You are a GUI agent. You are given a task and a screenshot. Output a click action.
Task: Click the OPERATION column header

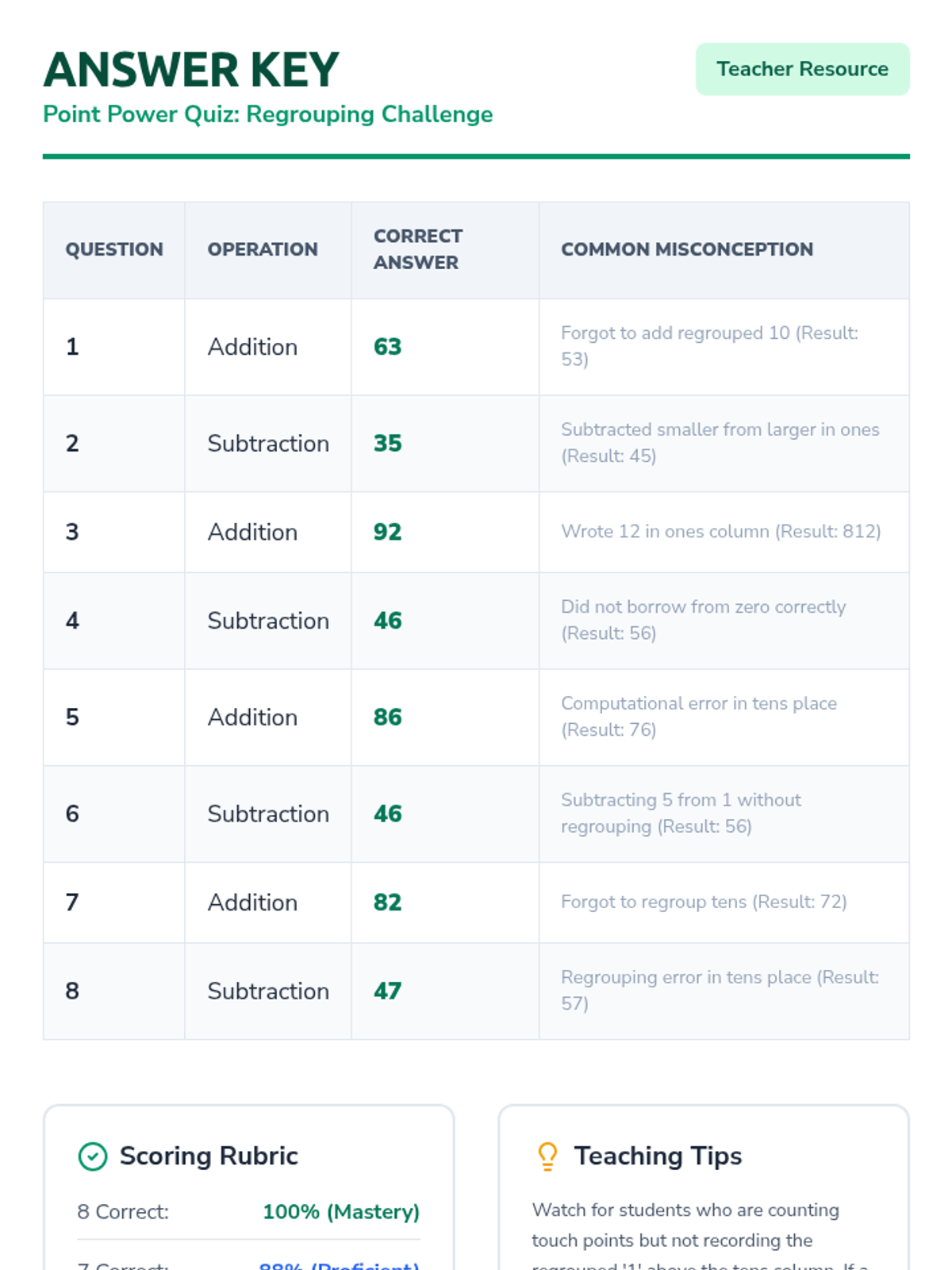coord(263,249)
